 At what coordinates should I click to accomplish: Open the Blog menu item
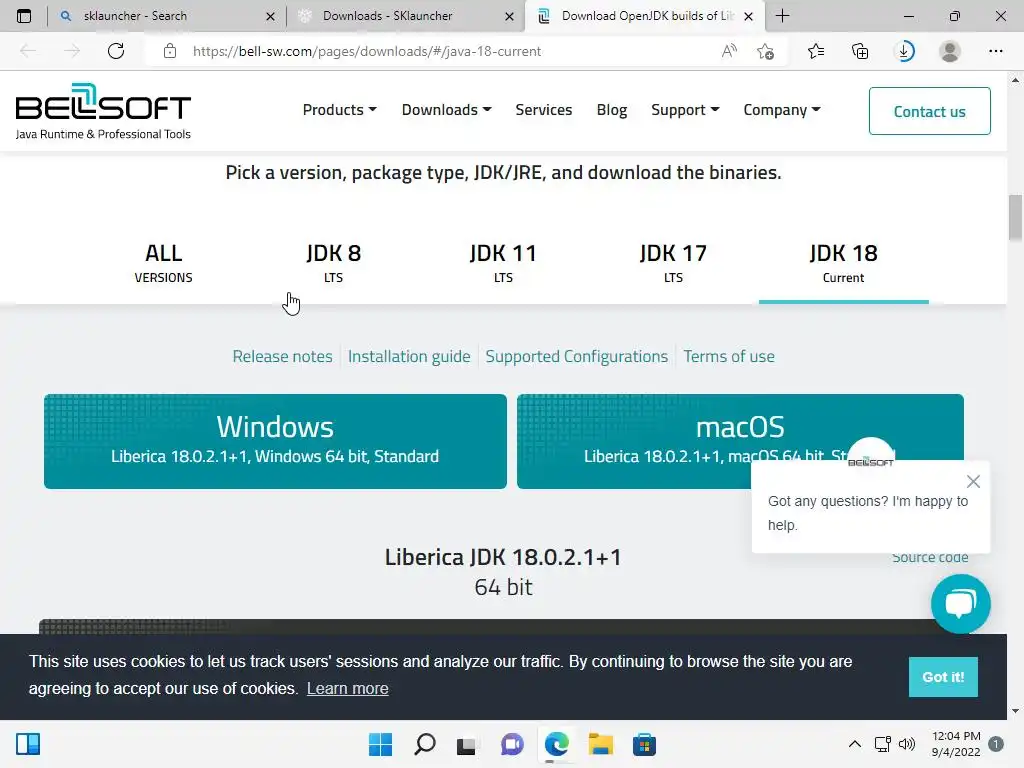pos(612,110)
